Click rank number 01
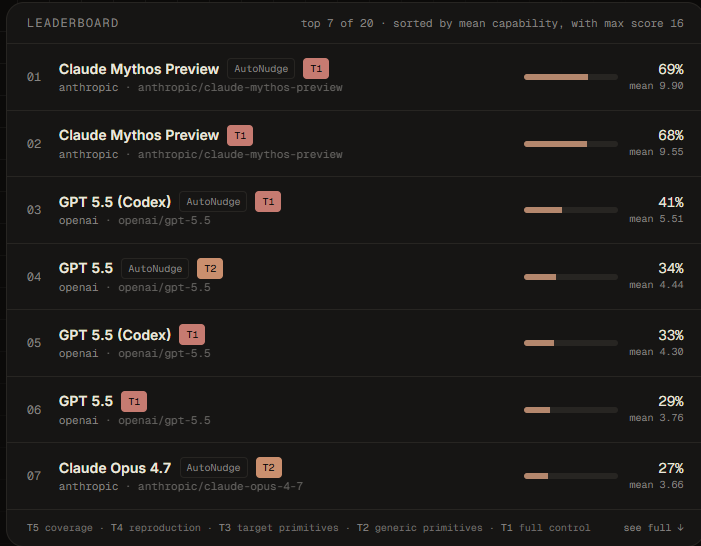 pyautogui.click(x=34, y=77)
